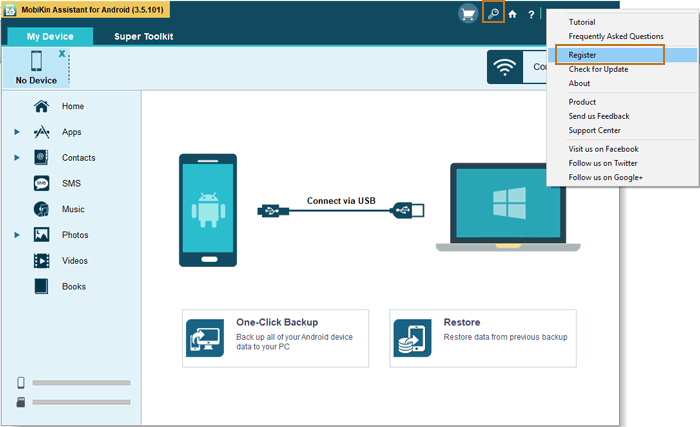This screenshot has width=700, height=427.
Task: Switch to the My Device tab
Action: coord(50,36)
